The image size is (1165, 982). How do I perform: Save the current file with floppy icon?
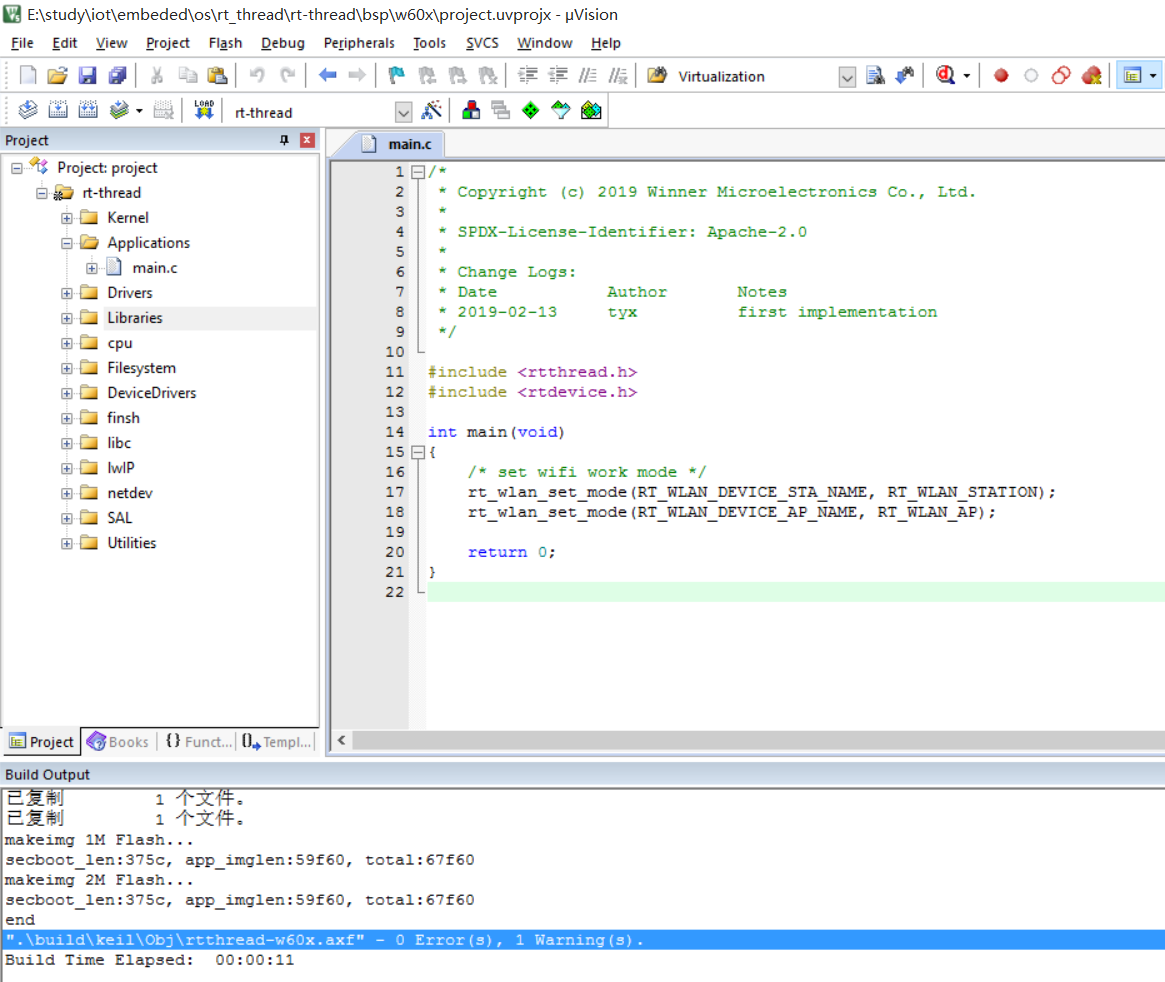[88, 75]
